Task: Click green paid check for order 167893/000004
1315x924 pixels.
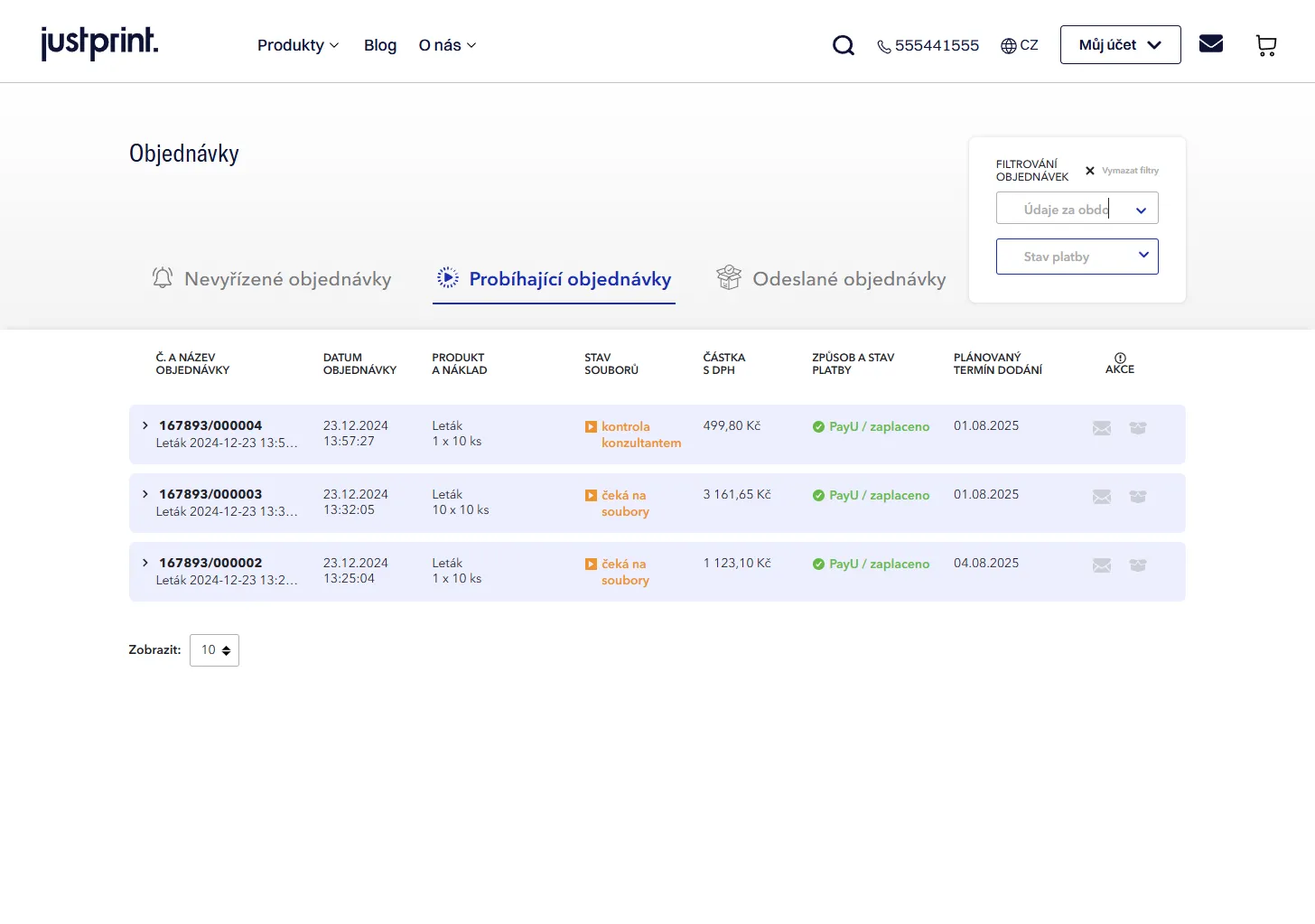Action: pyautogui.click(x=818, y=427)
